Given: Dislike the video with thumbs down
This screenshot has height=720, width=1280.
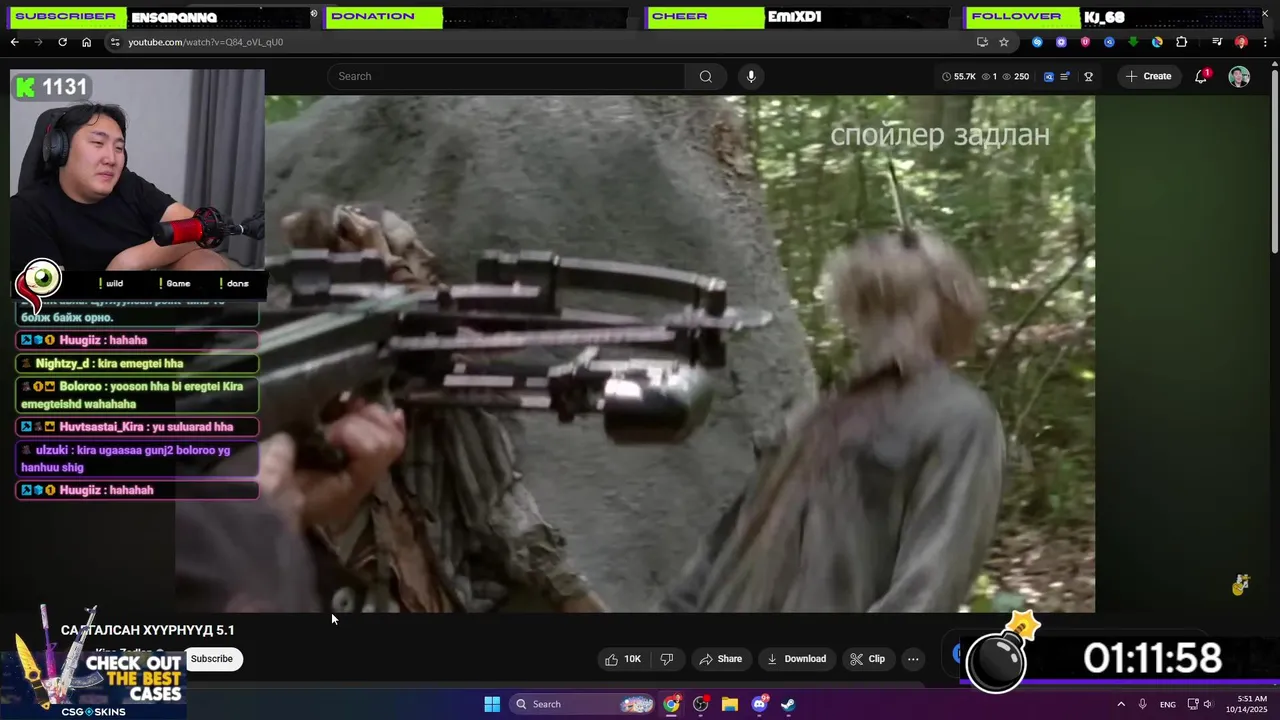Looking at the screenshot, I should click(667, 659).
